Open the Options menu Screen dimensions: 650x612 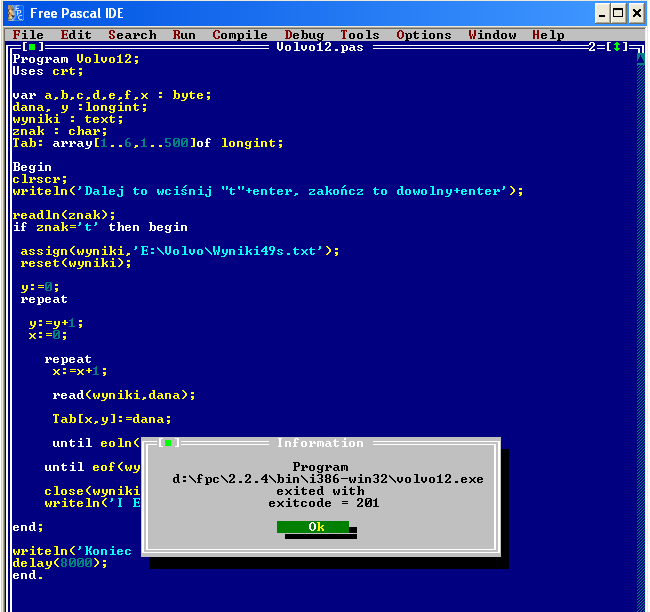(x=424, y=35)
